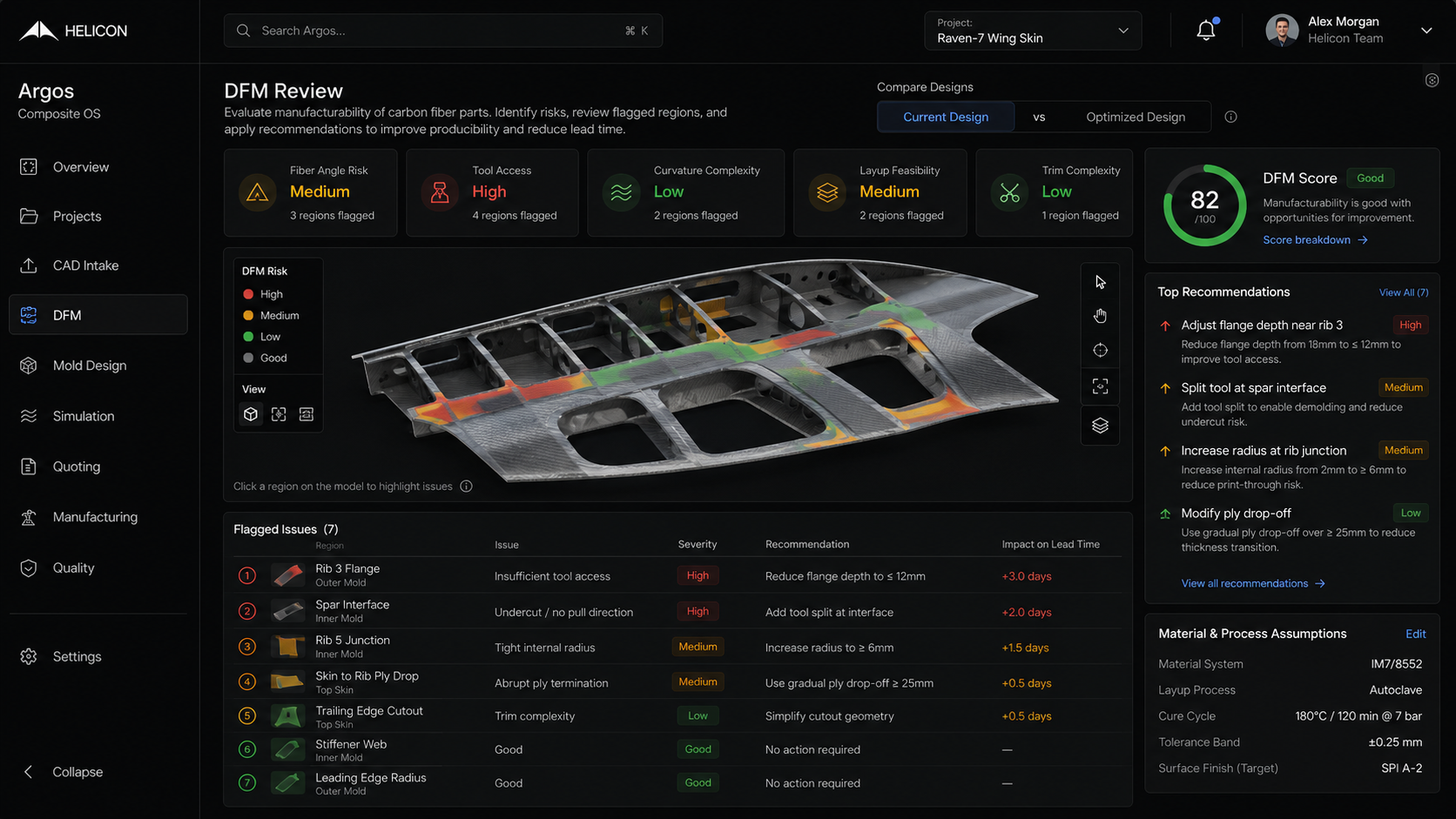Click the fit-to-view frame tool in viewer

click(x=1101, y=386)
